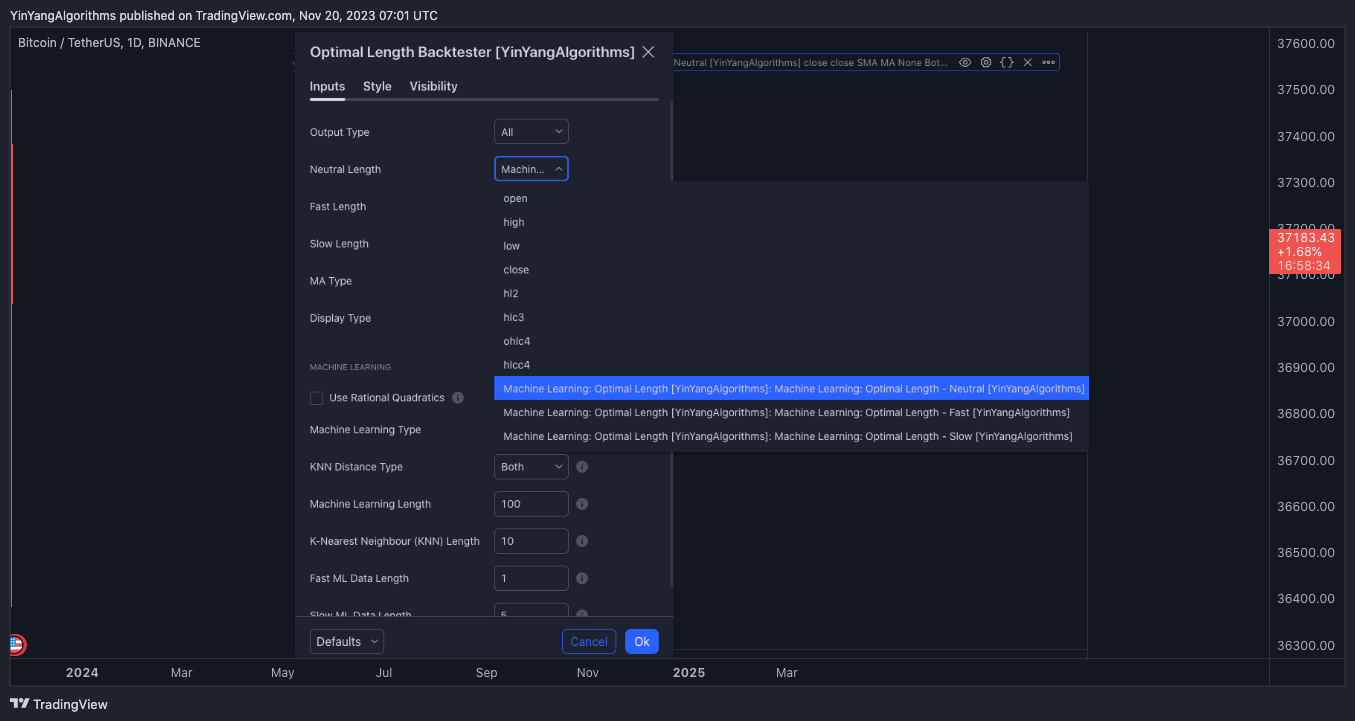Screen dimensions: 1355x721
Task: Open source code braces icon in legend
Action: 1007,62
